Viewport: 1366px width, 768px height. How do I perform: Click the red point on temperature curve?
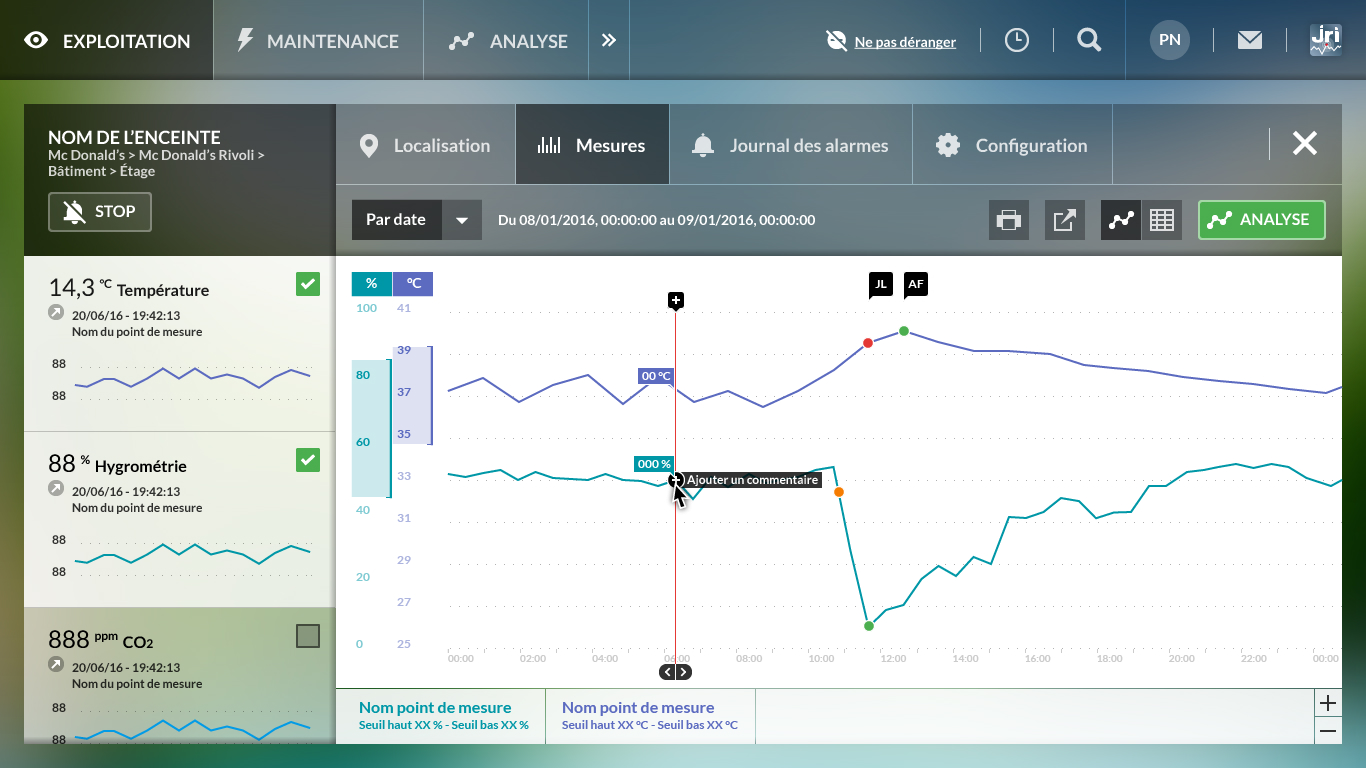point(868,343)
